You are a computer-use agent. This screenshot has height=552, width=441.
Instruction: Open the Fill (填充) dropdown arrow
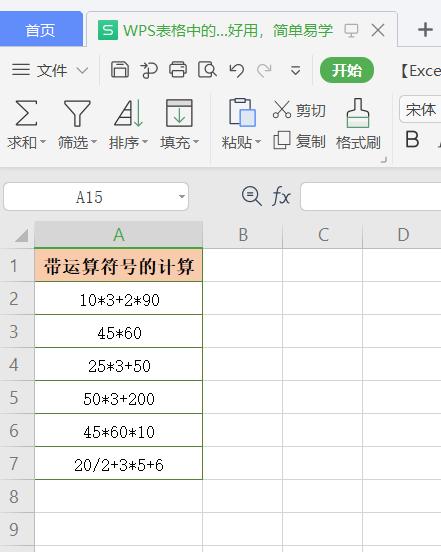pos(196,142)
